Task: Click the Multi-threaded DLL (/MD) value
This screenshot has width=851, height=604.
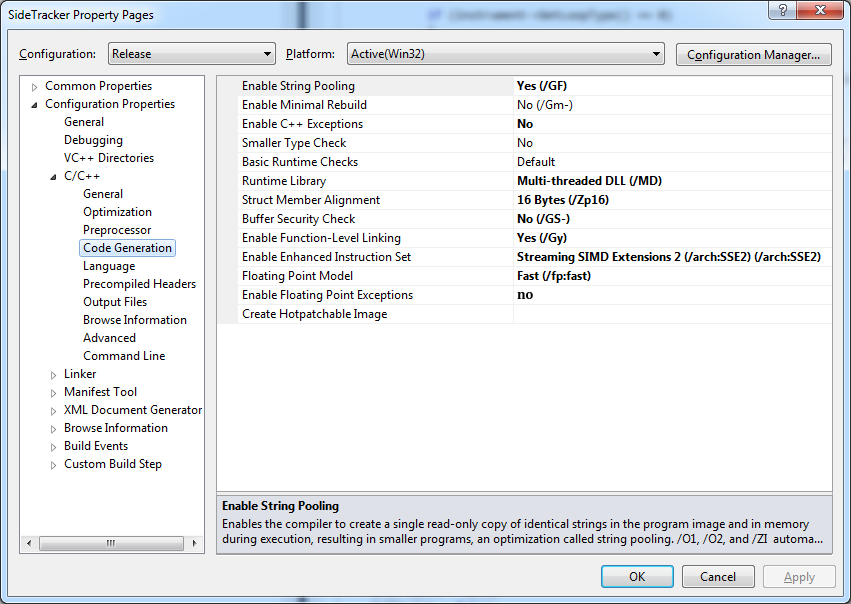Action: pos(589,181)
